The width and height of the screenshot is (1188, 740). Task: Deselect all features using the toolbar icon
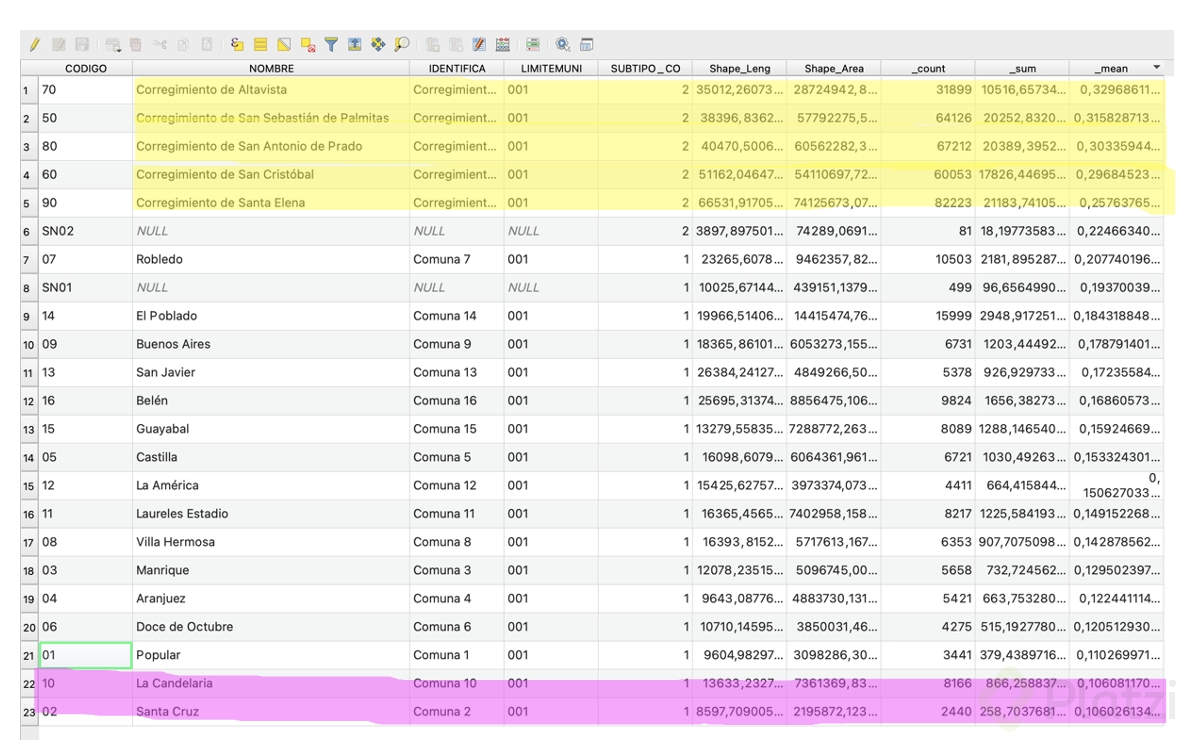tap(308, 45)
